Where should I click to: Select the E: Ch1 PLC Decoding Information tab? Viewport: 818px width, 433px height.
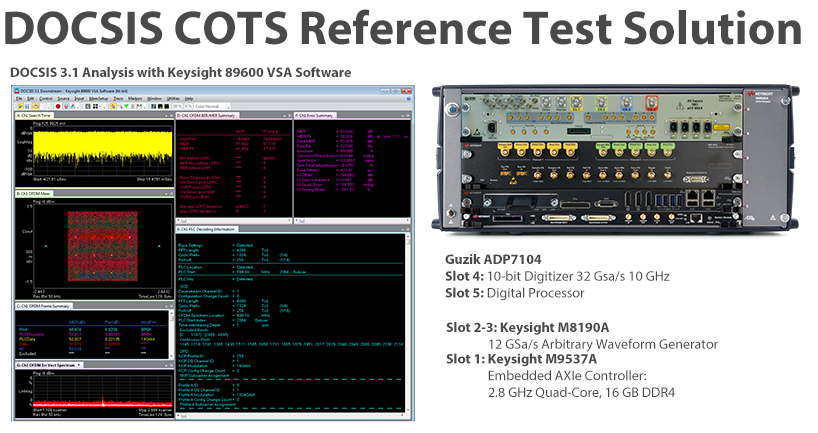[207, 230]
